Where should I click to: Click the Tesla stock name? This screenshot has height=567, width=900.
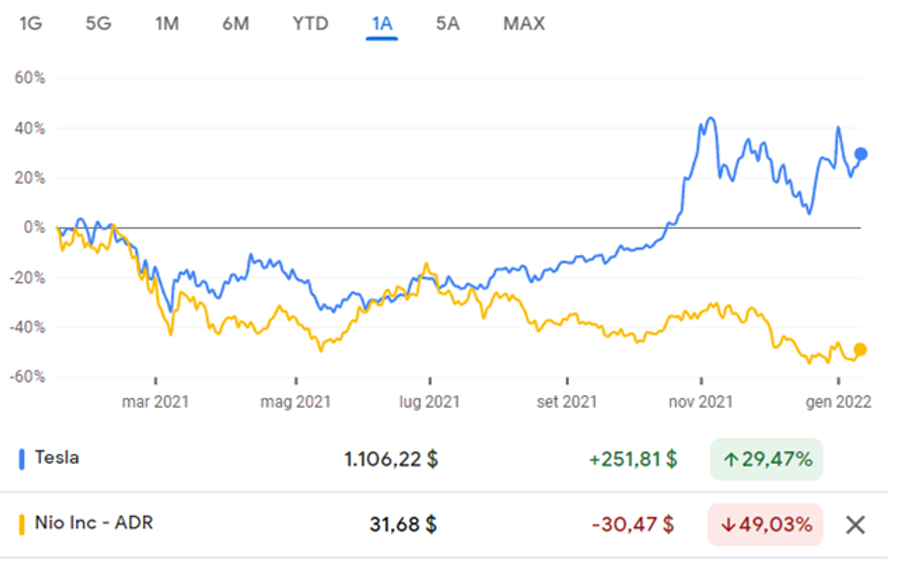57,457
